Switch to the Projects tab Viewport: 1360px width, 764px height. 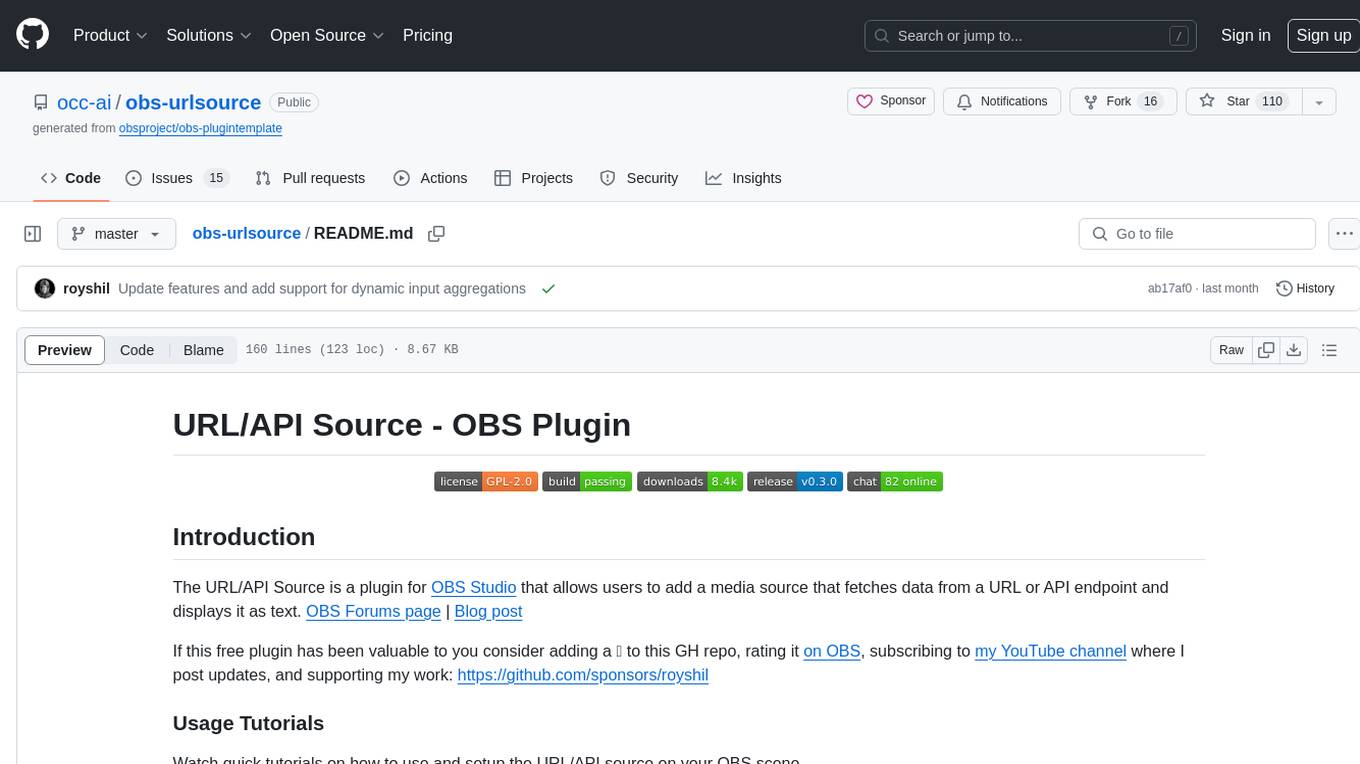[534, 178]
